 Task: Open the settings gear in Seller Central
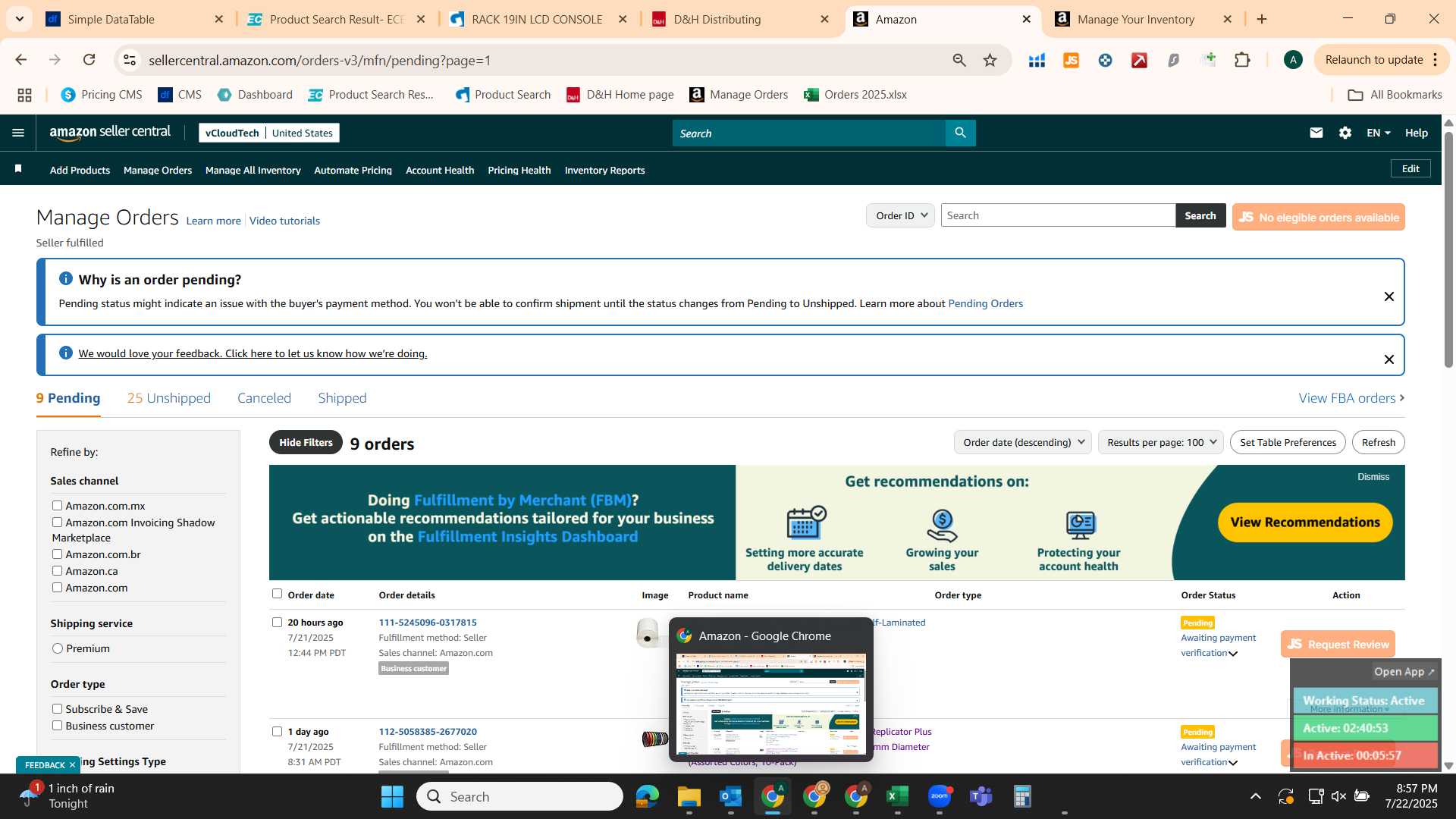coord(1345,133)
